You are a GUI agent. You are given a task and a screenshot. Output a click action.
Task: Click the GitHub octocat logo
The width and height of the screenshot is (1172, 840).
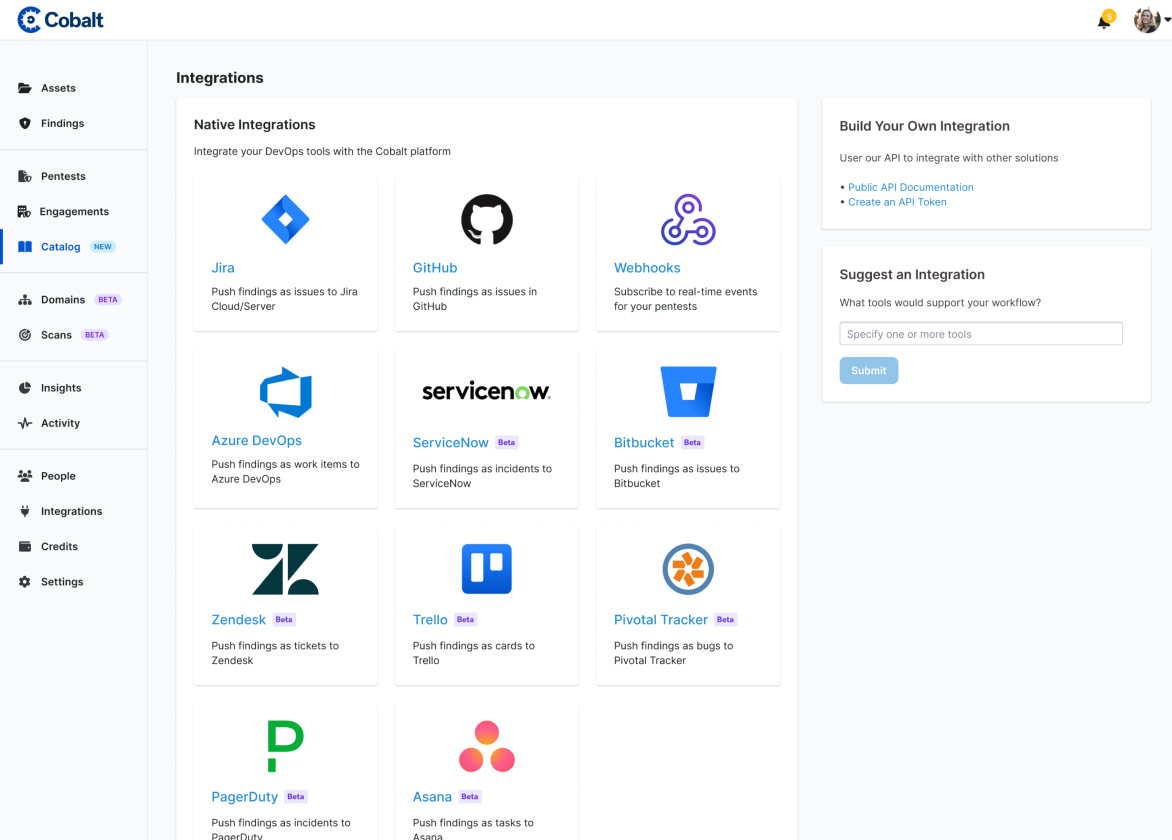coord(487,219)
